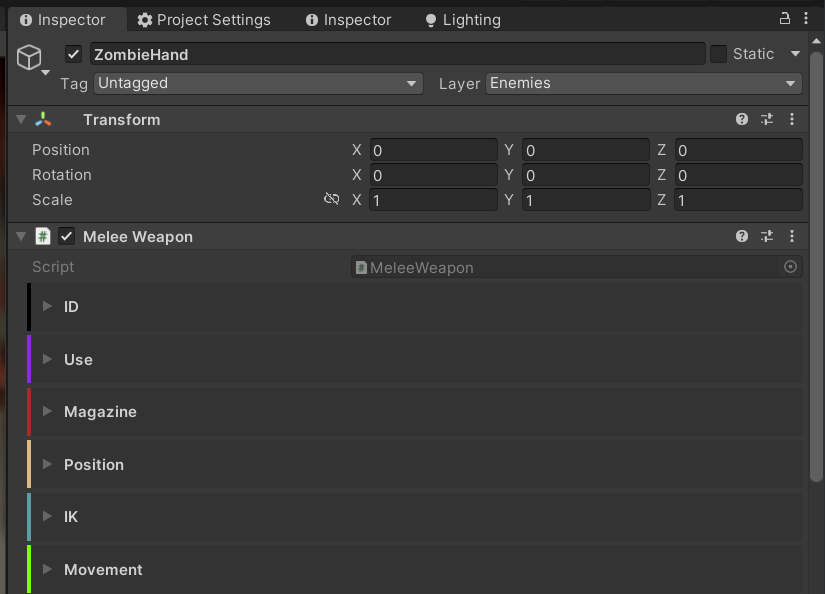
Task: Collapse the Melee Weapon component foldout
Action: (x=21, y=236)
